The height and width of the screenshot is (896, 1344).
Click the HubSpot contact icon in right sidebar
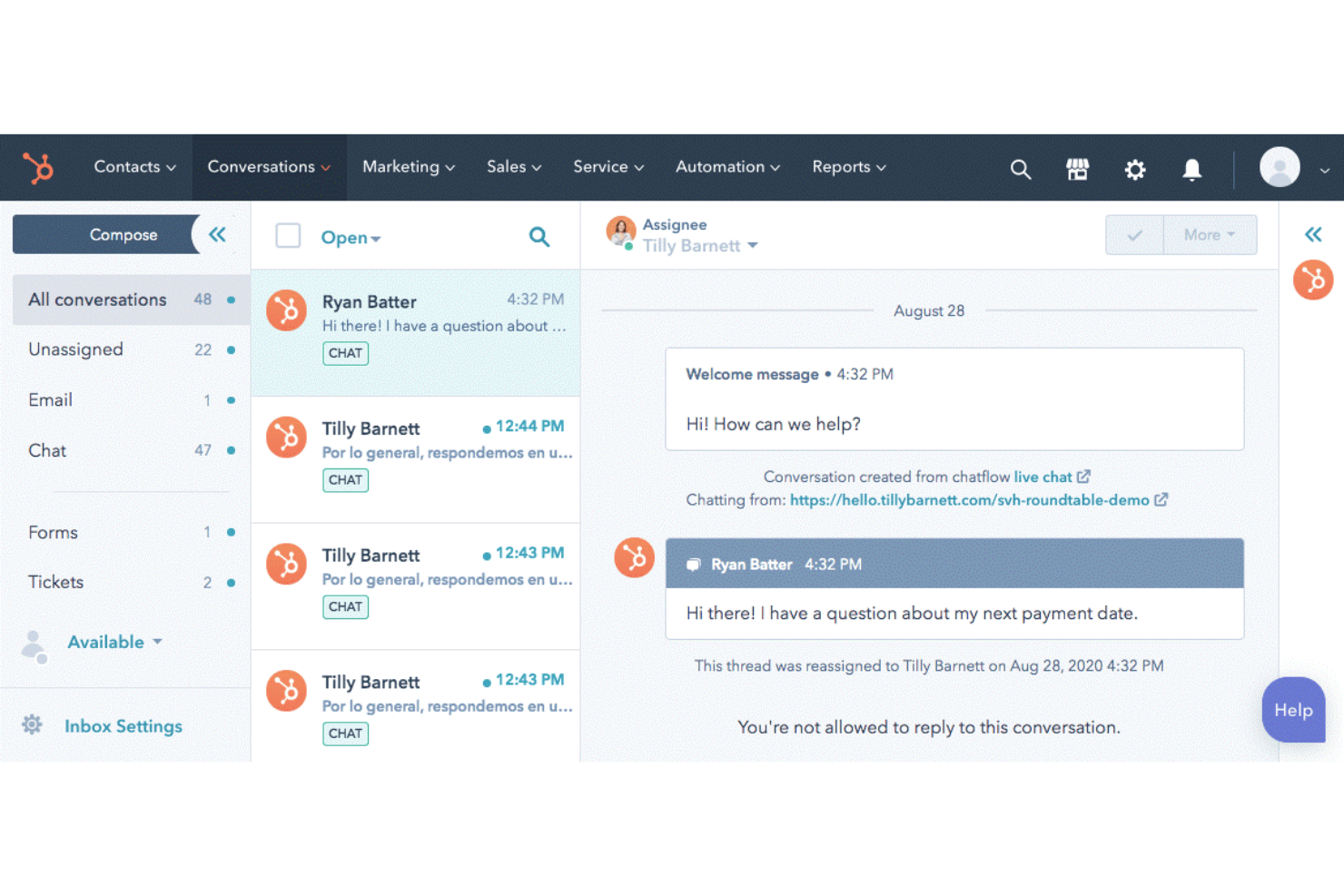1313,280
